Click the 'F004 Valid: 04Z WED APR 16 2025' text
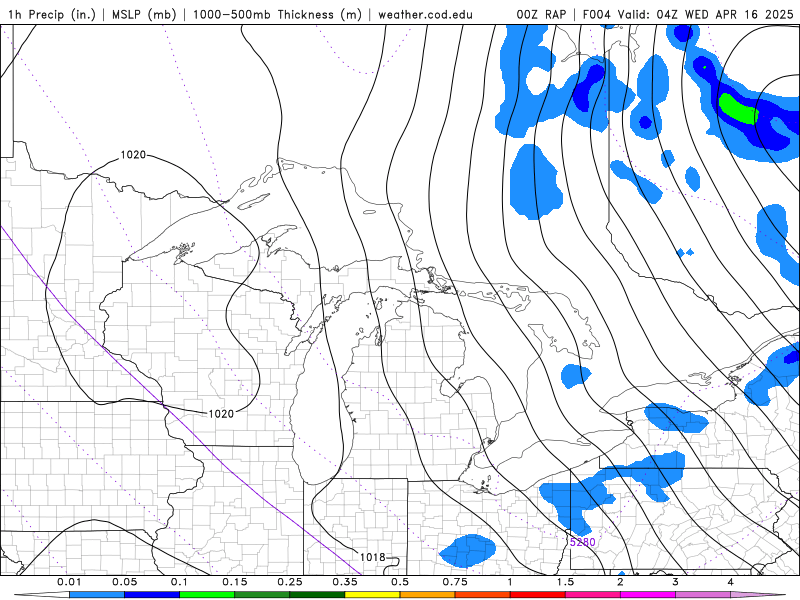800x600 pixels. tap(688, 15)
